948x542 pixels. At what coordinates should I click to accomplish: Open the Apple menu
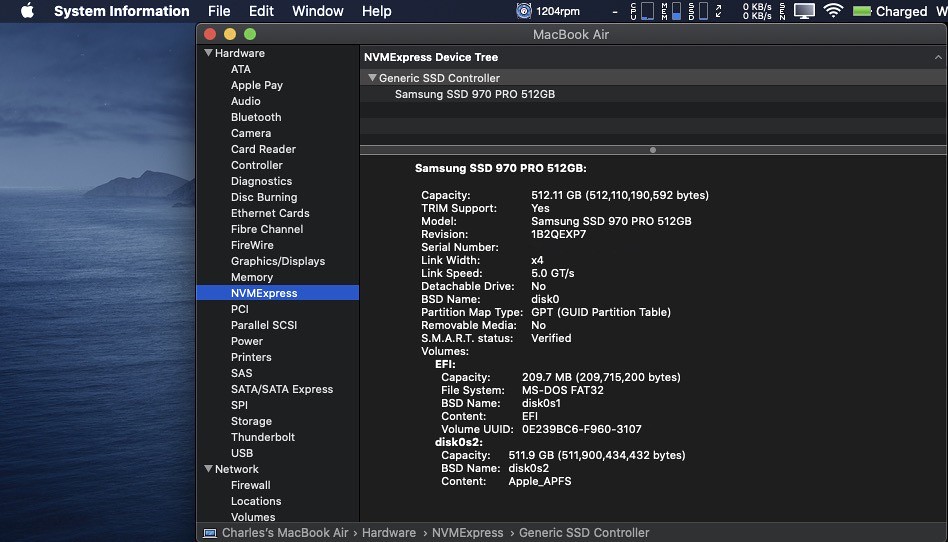click(x=27, y=11)
